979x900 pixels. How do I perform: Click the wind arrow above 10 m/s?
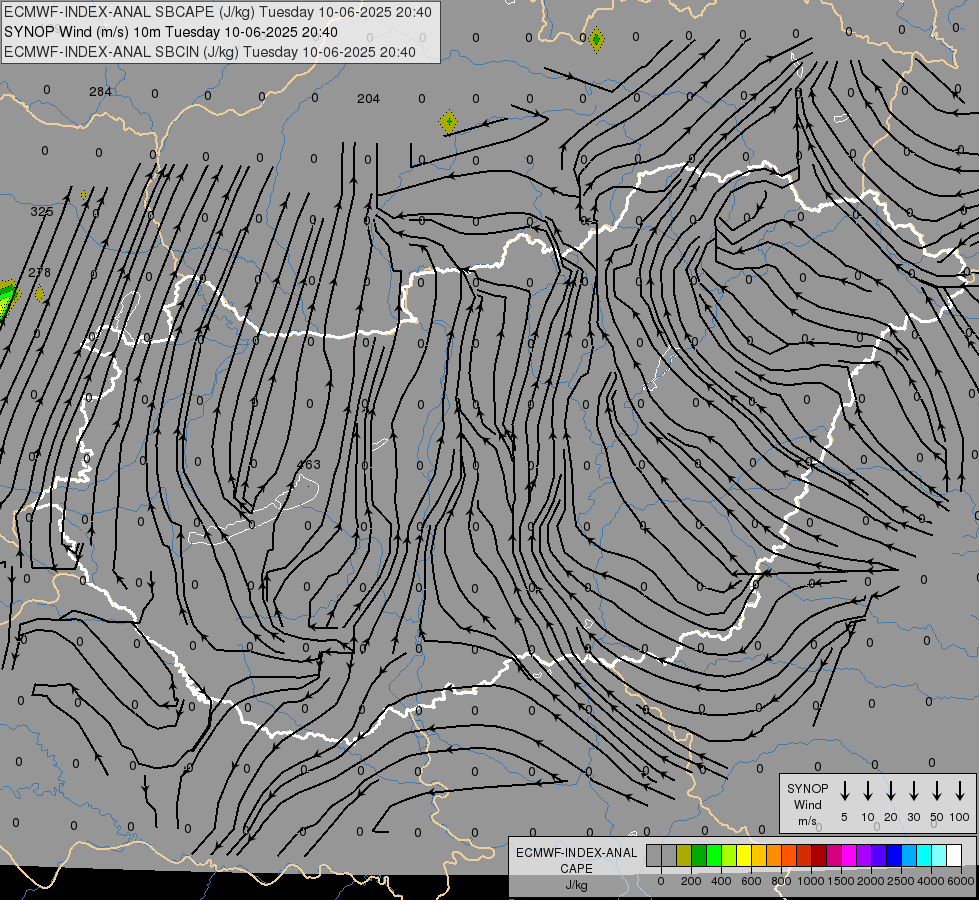pos(867,791)
